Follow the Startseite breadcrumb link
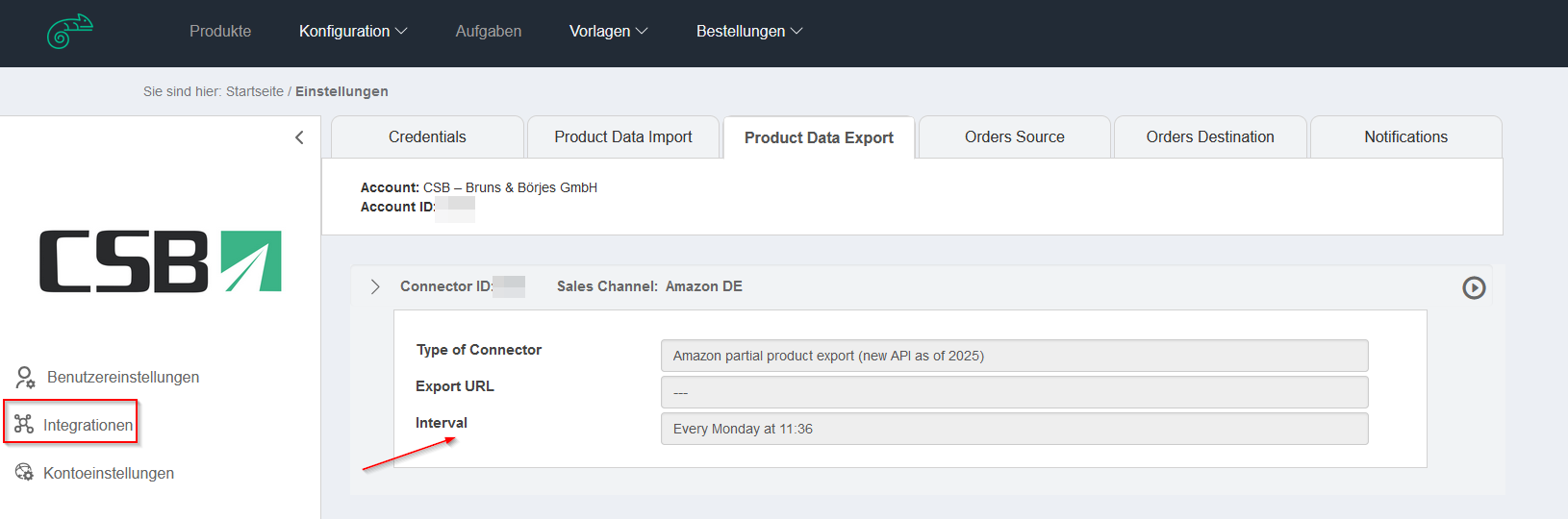The height and width of the screenshot is (519, 1568). [255, 91]
